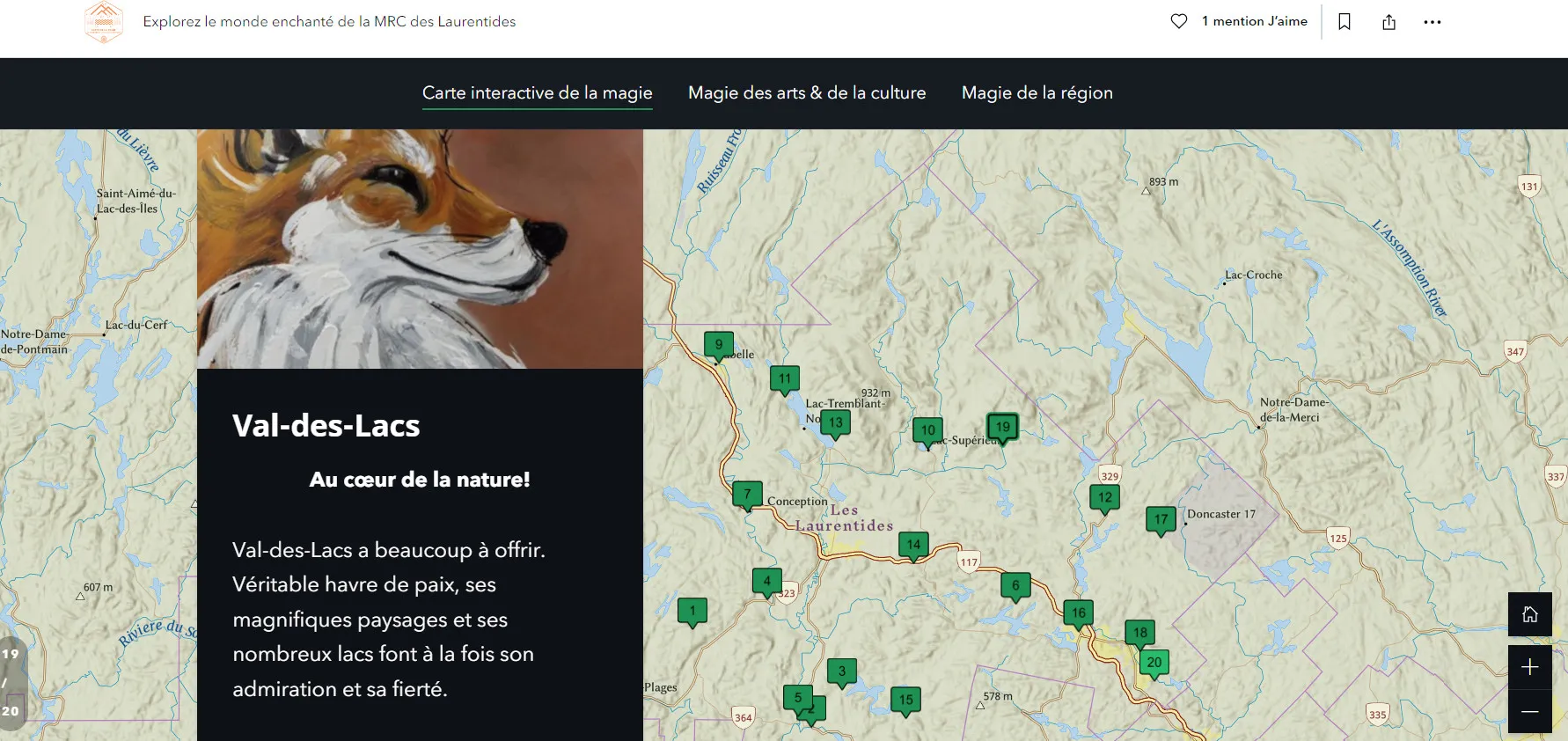Open the share icon in header

click(x=1388, y=22)
